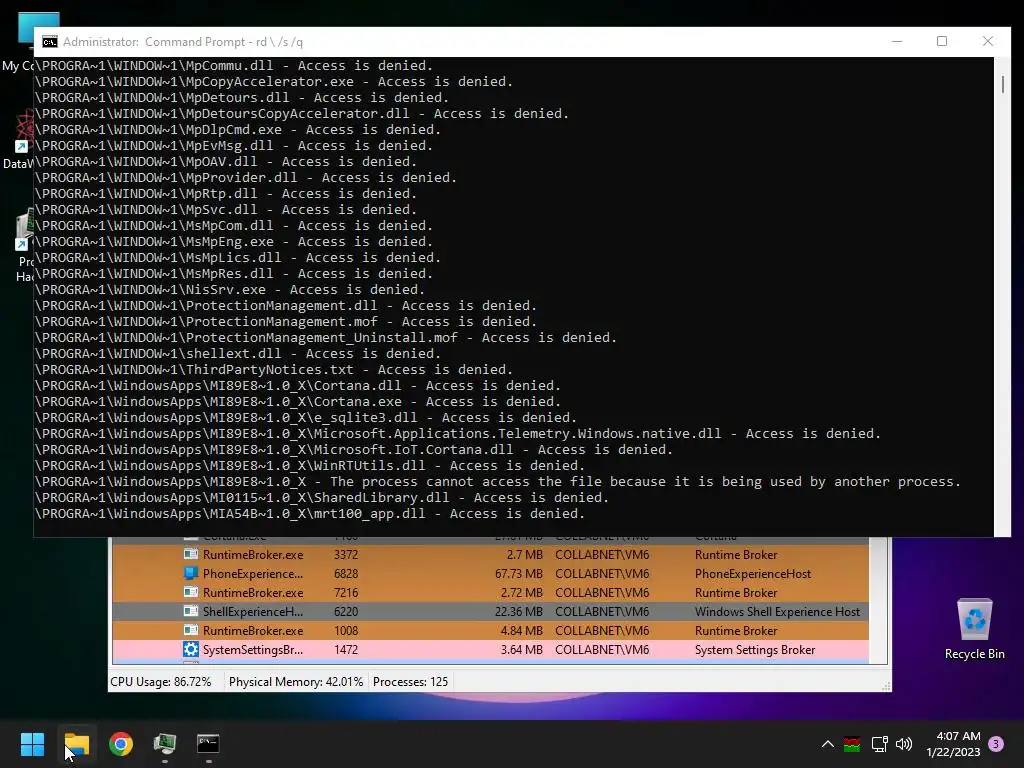Click the SystemSettingsBroker gear icon

point(191,649)
